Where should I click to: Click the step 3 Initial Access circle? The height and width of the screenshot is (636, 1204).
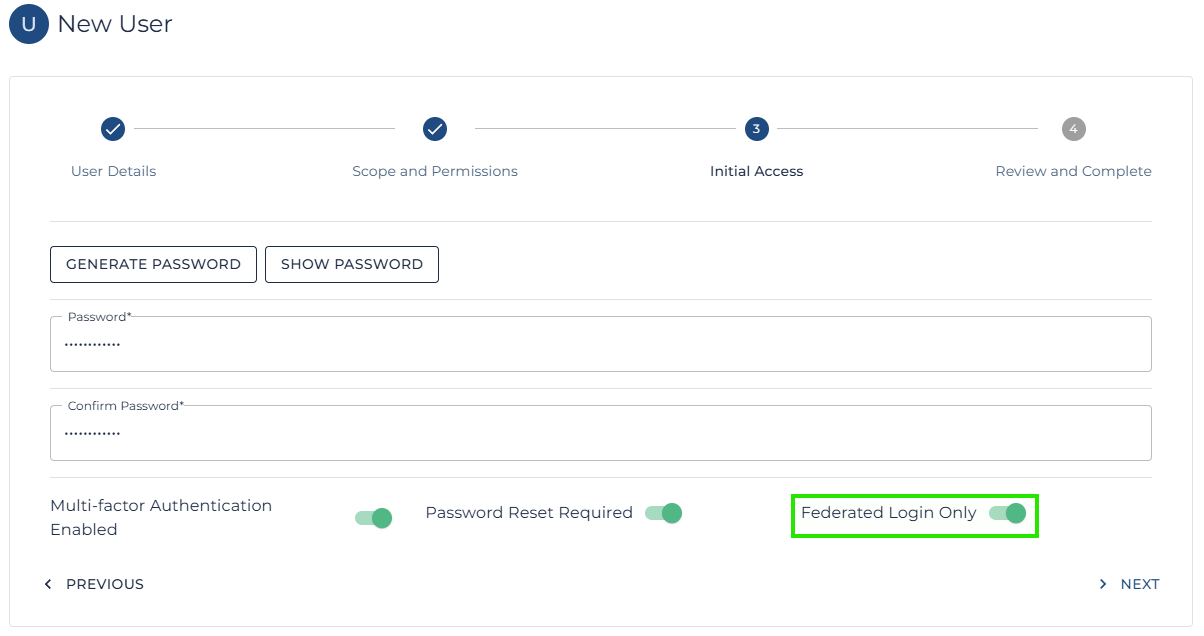tap(756, 129)
